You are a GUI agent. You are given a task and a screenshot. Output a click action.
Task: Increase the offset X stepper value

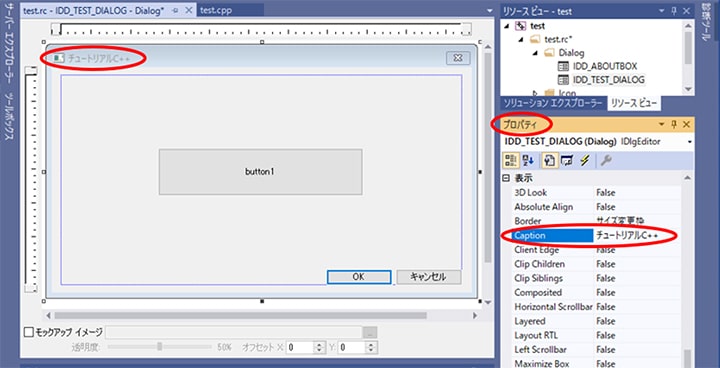point(319,345)
